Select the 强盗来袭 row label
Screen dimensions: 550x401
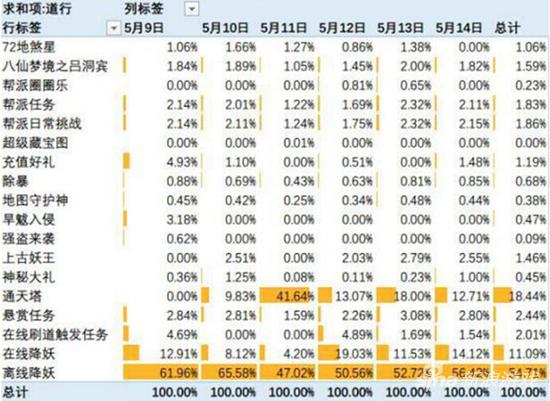click(29, 239)
